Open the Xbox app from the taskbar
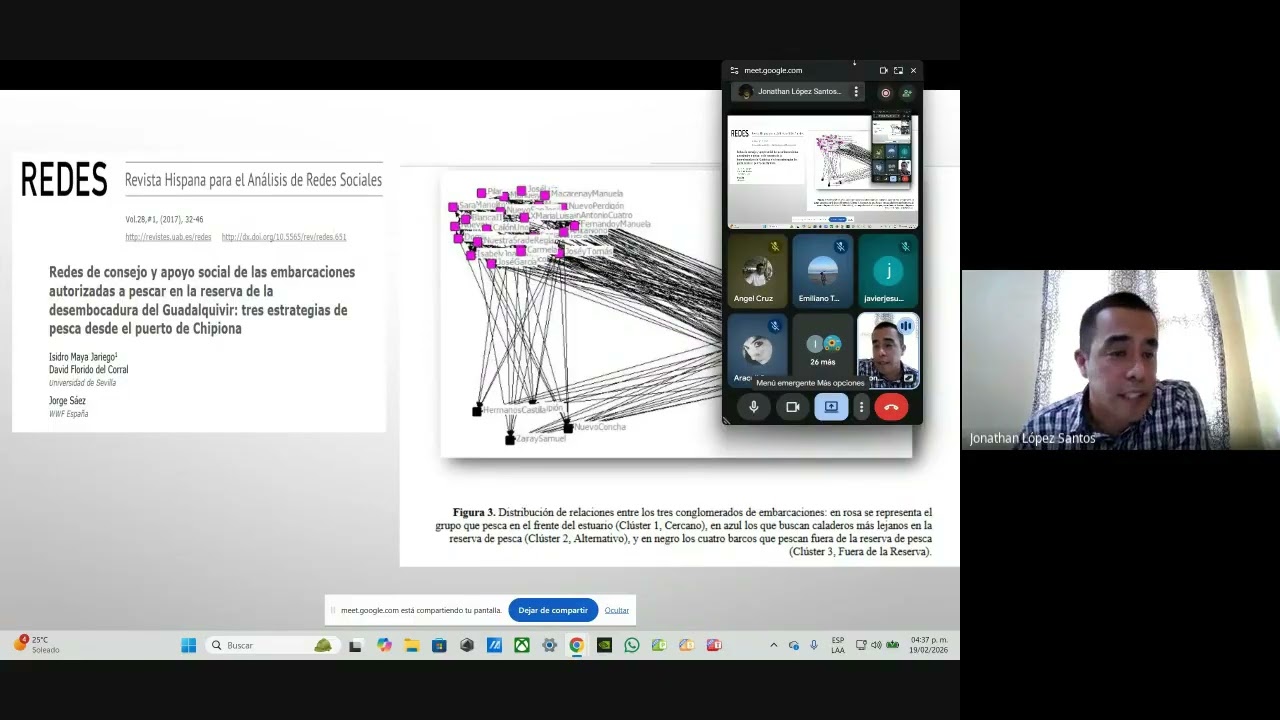1280x720 pixels. (522, 645)
